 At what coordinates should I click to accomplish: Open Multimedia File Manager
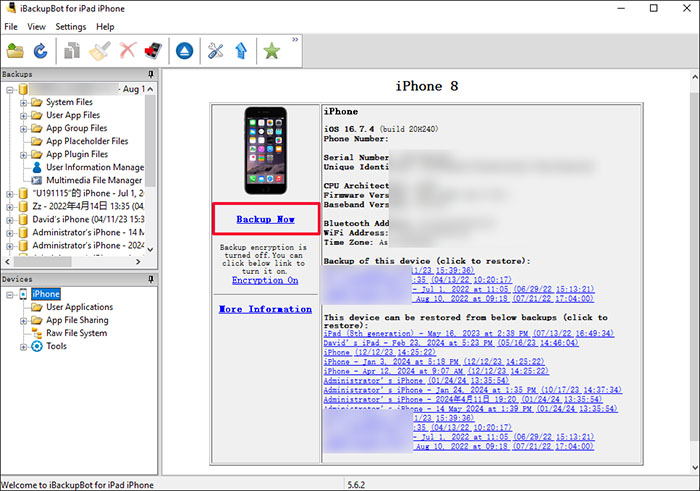click(x=94, y=180)
